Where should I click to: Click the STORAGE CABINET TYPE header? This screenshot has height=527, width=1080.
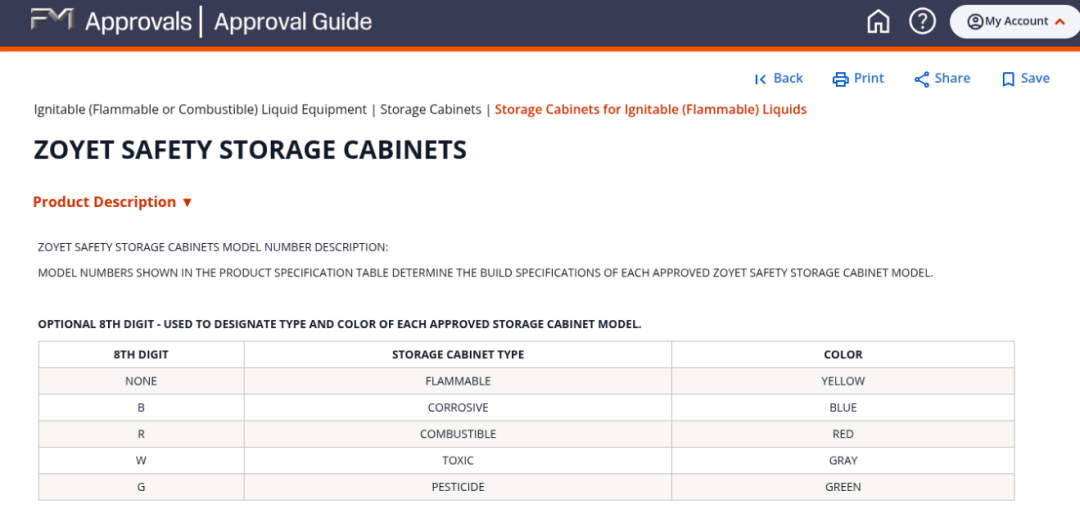pyautogui.click(x=458, y=355)
